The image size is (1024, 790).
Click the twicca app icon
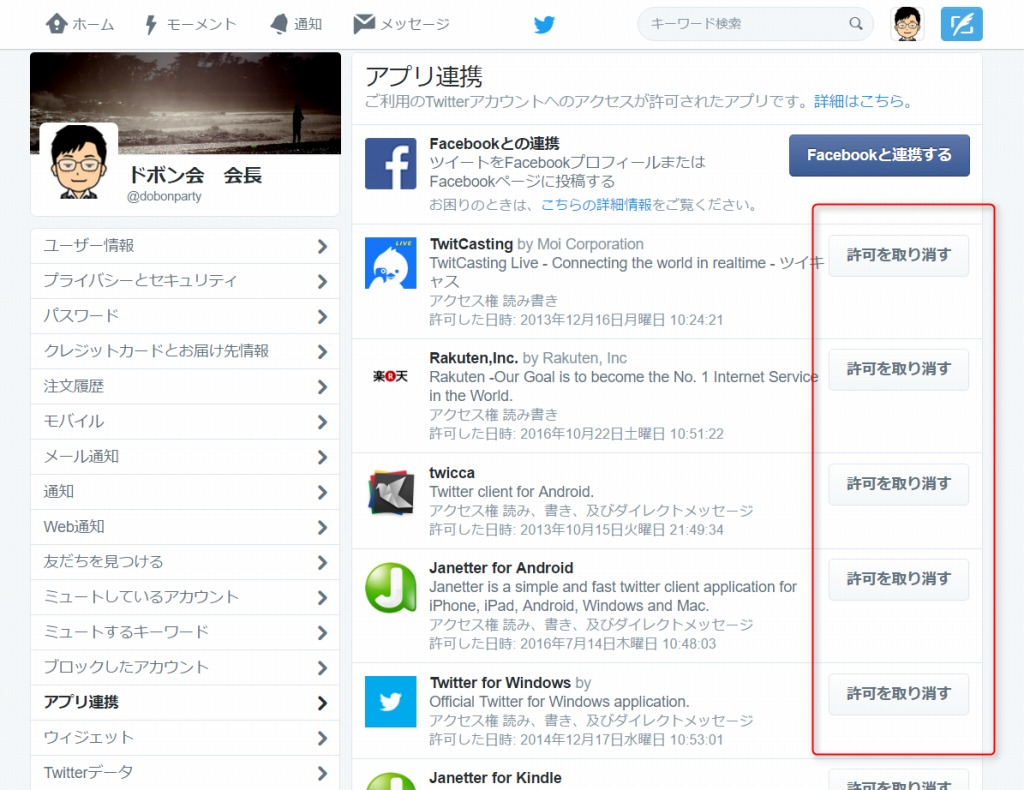[391, 492]
